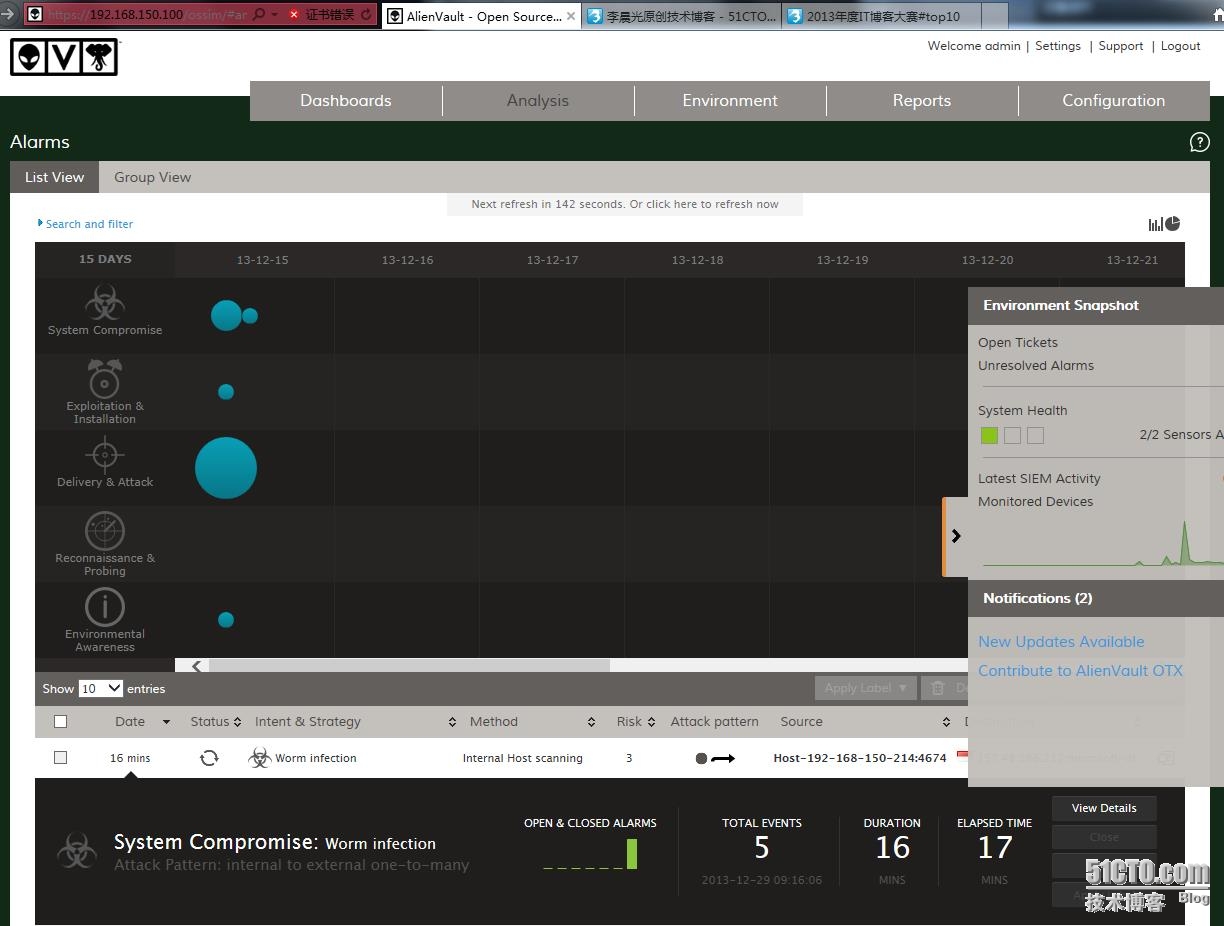The height and width of the screenshot is (926, 1224).
Task: Click the green Open & Closed Alarms bar
Action: (632, 854)
